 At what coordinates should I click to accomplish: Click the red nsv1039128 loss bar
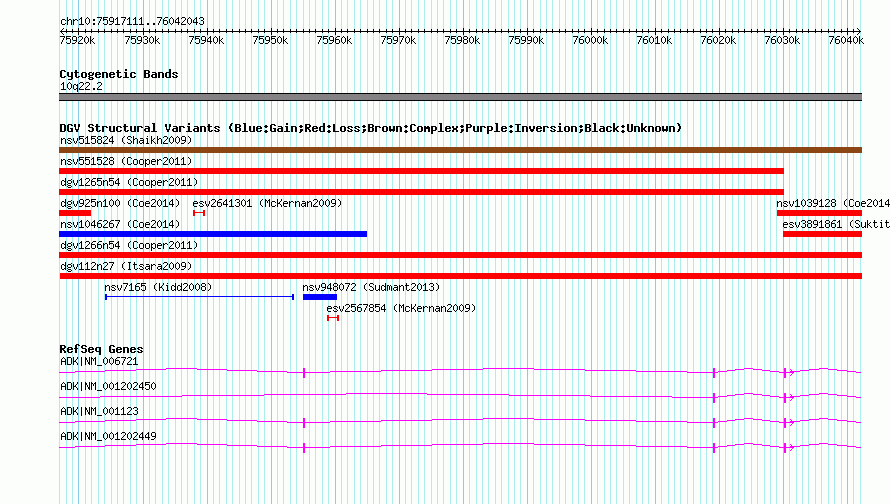coord(820,213)
